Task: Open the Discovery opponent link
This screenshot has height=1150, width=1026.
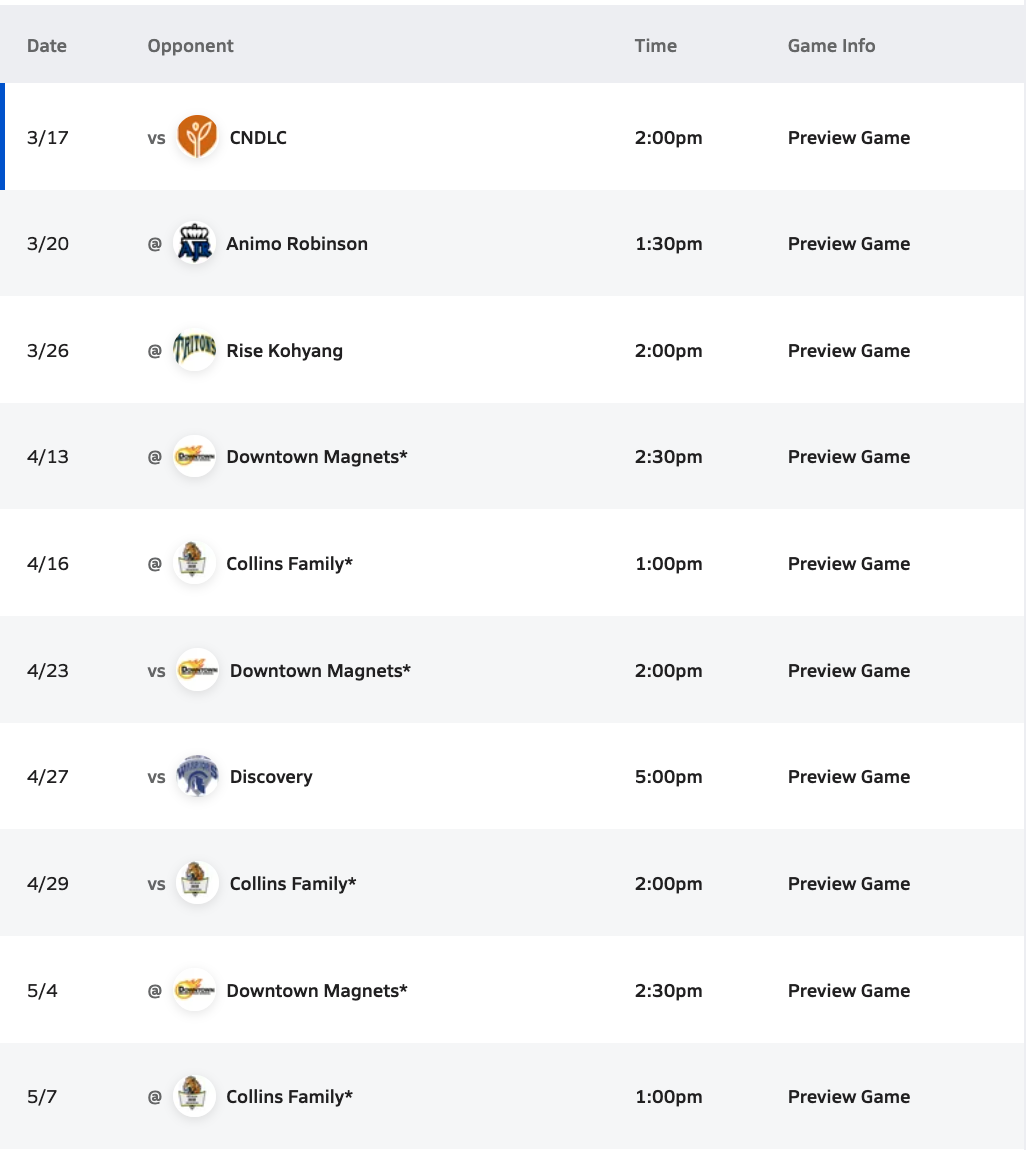Action: (x=271, y=777)
